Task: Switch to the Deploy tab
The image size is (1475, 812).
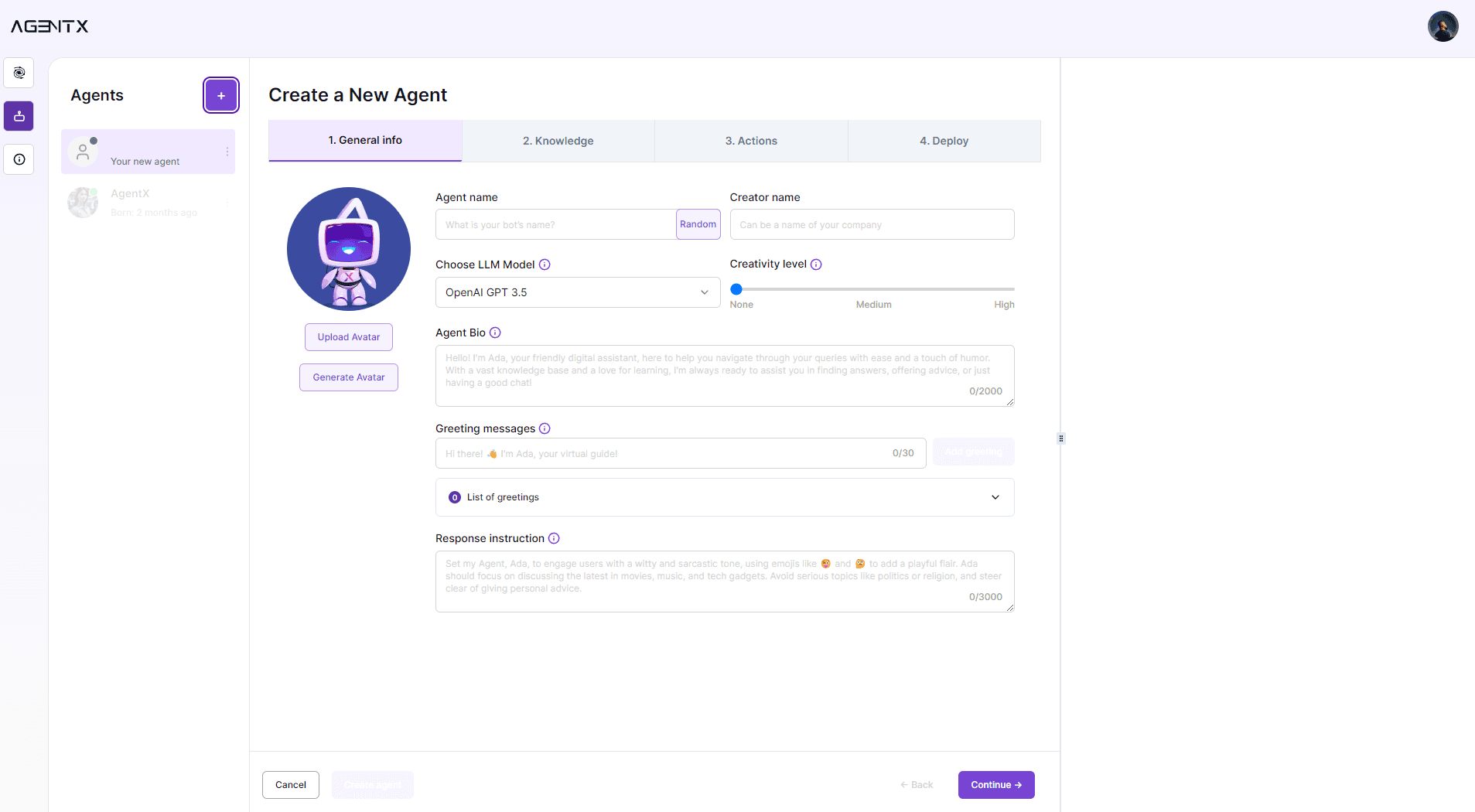Action: (x=944, y=141)
